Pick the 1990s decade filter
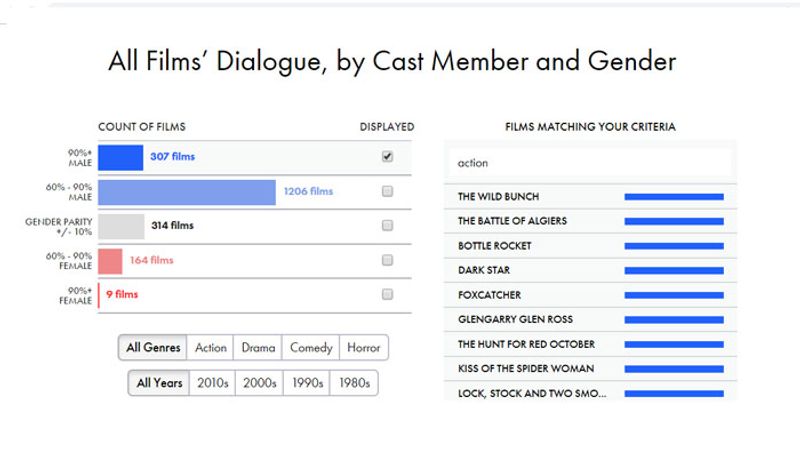800x457 pixels. [x=307, y=383]
